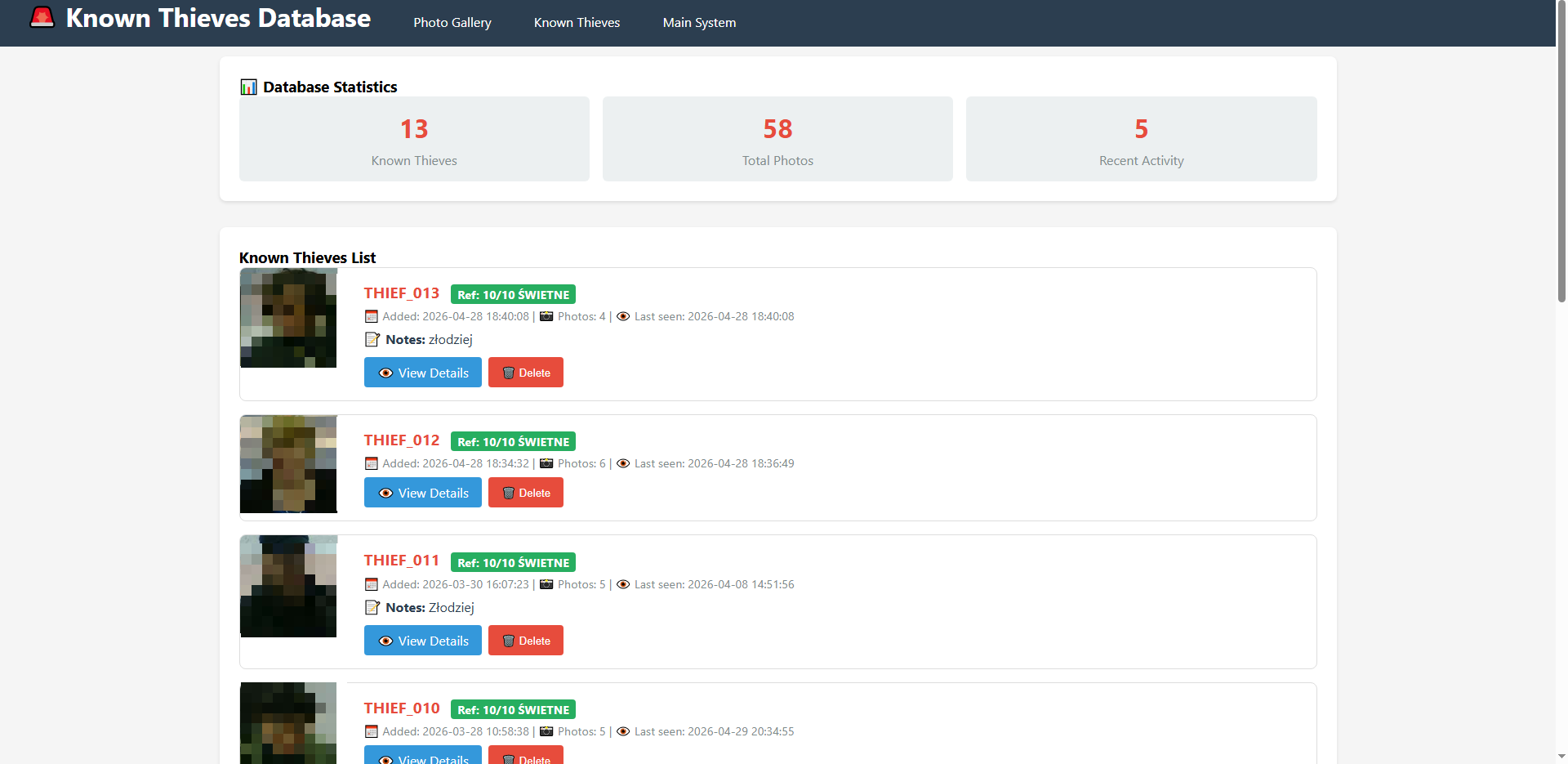Delete the THIEF_012 entry

[525, 493]
